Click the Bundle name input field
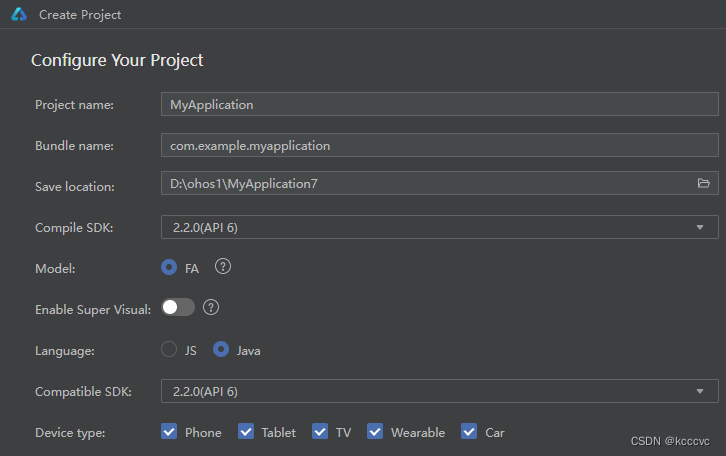This screenshot has width=726, height=456. 439,145
